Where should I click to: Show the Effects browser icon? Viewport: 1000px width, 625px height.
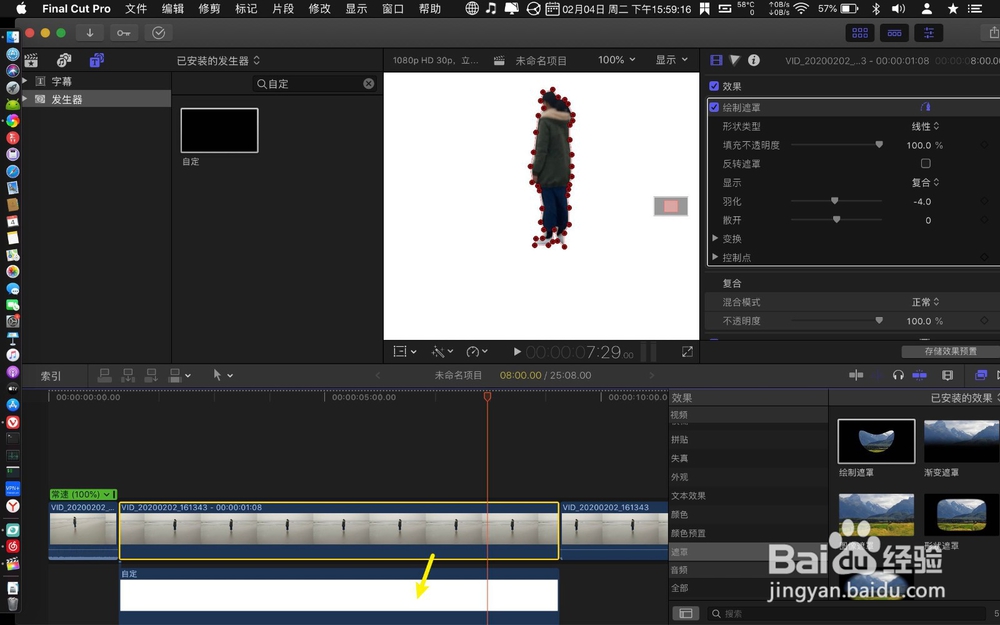(x=981, y=375)
